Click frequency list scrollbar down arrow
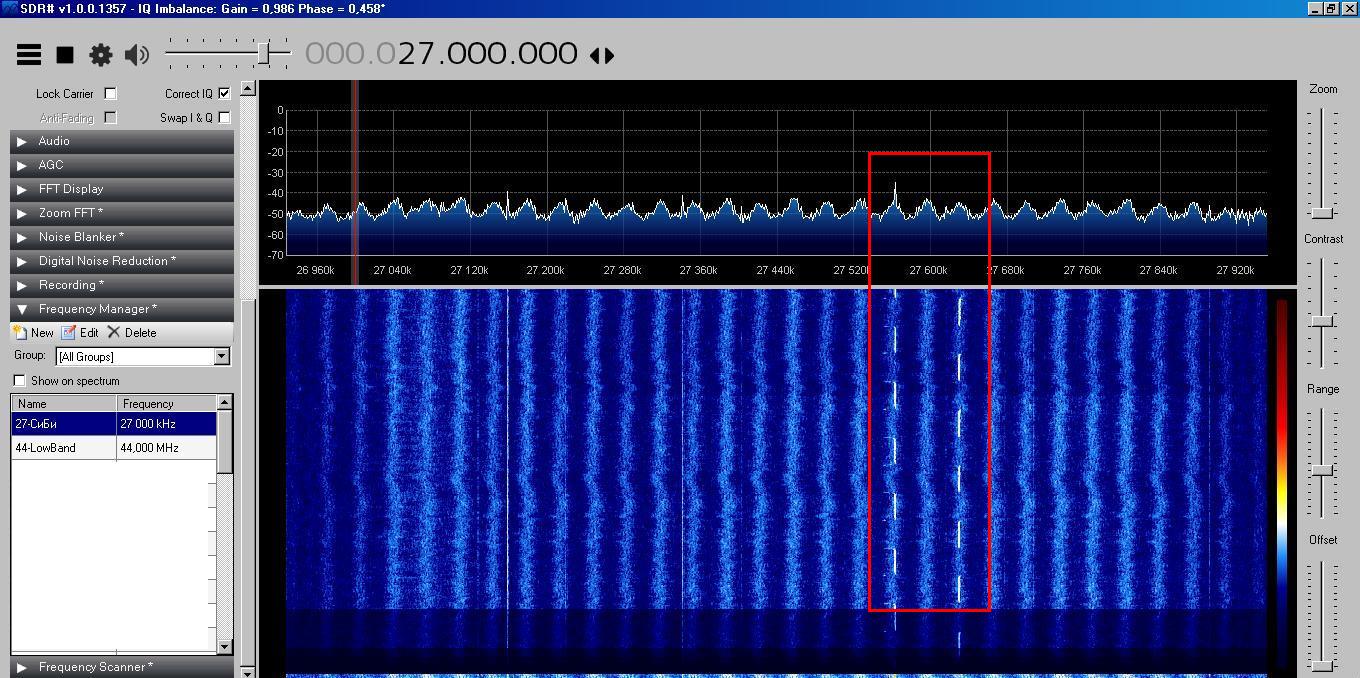Viewport: 1360px width, 678px height. click(225, 647)
